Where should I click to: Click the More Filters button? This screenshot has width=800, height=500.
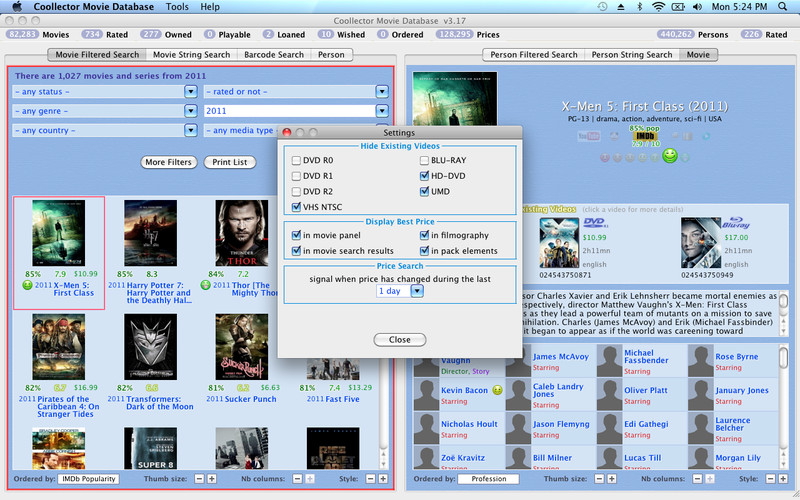pyautogui.click(x=168, y=162)
